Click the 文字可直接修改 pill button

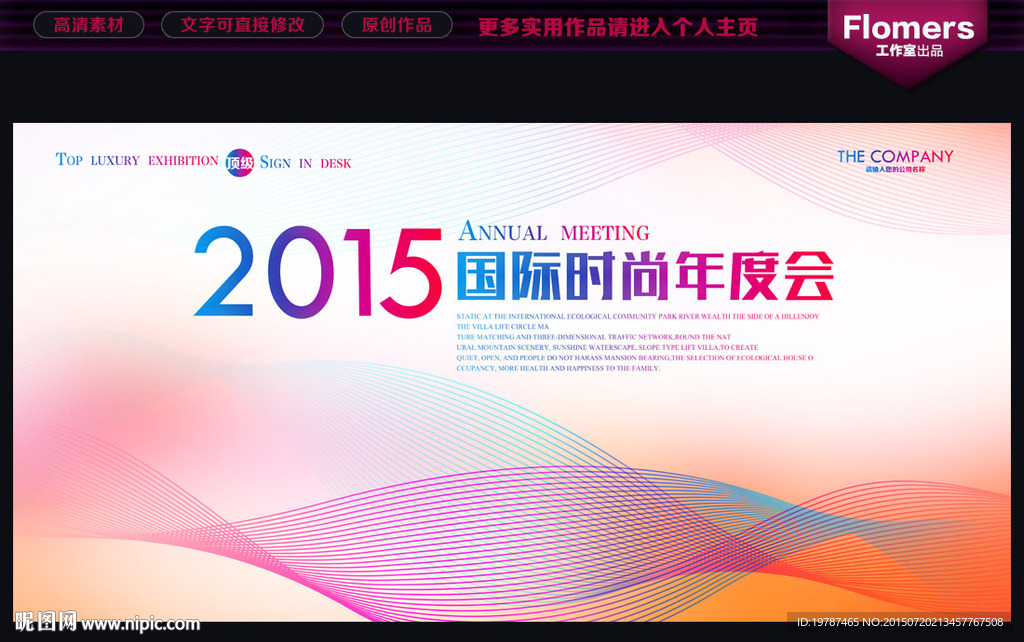[242, 25]
